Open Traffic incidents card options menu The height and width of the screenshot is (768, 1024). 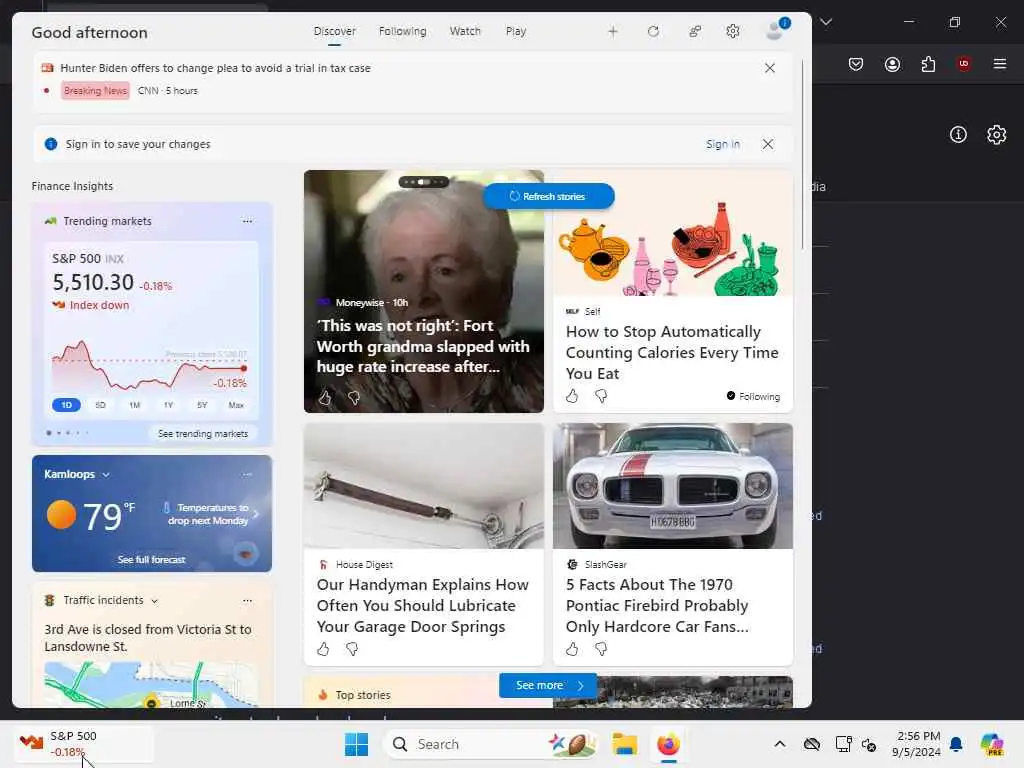tap(247, 600)
